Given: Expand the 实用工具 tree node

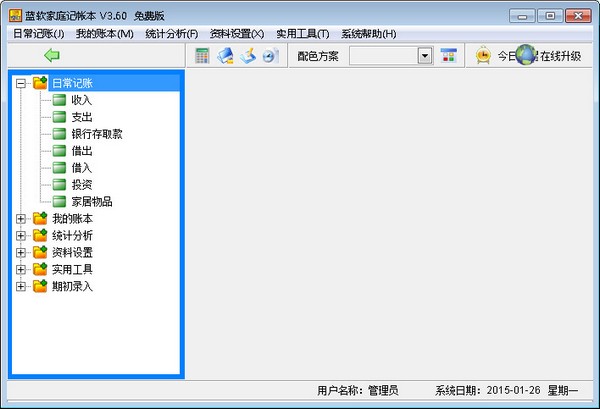Looking at the screenshot, I should tap(21, 269).
